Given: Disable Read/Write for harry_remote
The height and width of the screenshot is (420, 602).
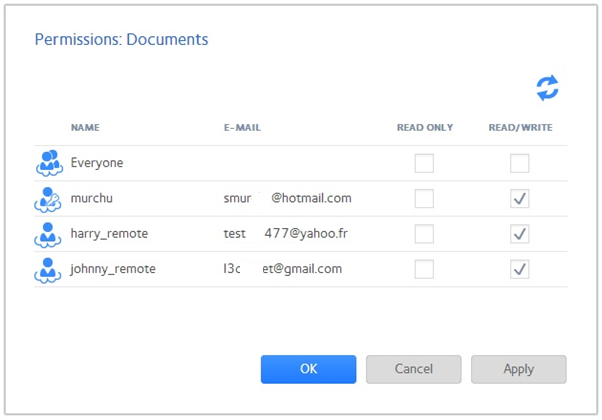Looking at the screenshot, I should point(519,234).
